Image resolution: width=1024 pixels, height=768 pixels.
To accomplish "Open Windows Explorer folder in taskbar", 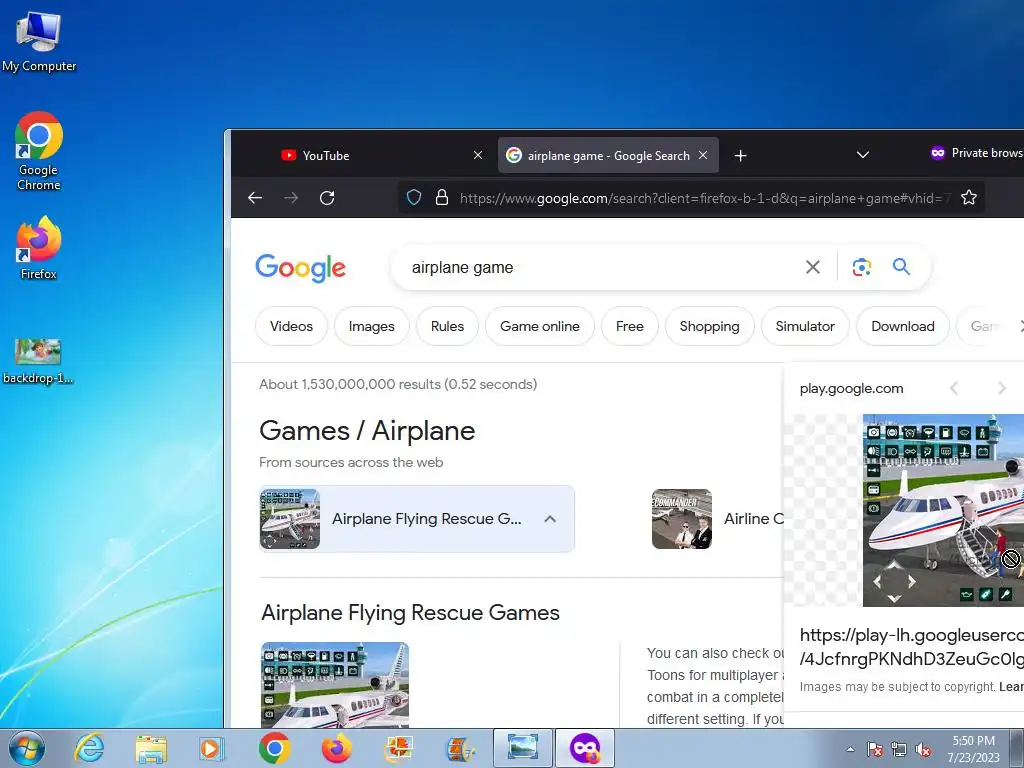I will (x=151, y=748).
